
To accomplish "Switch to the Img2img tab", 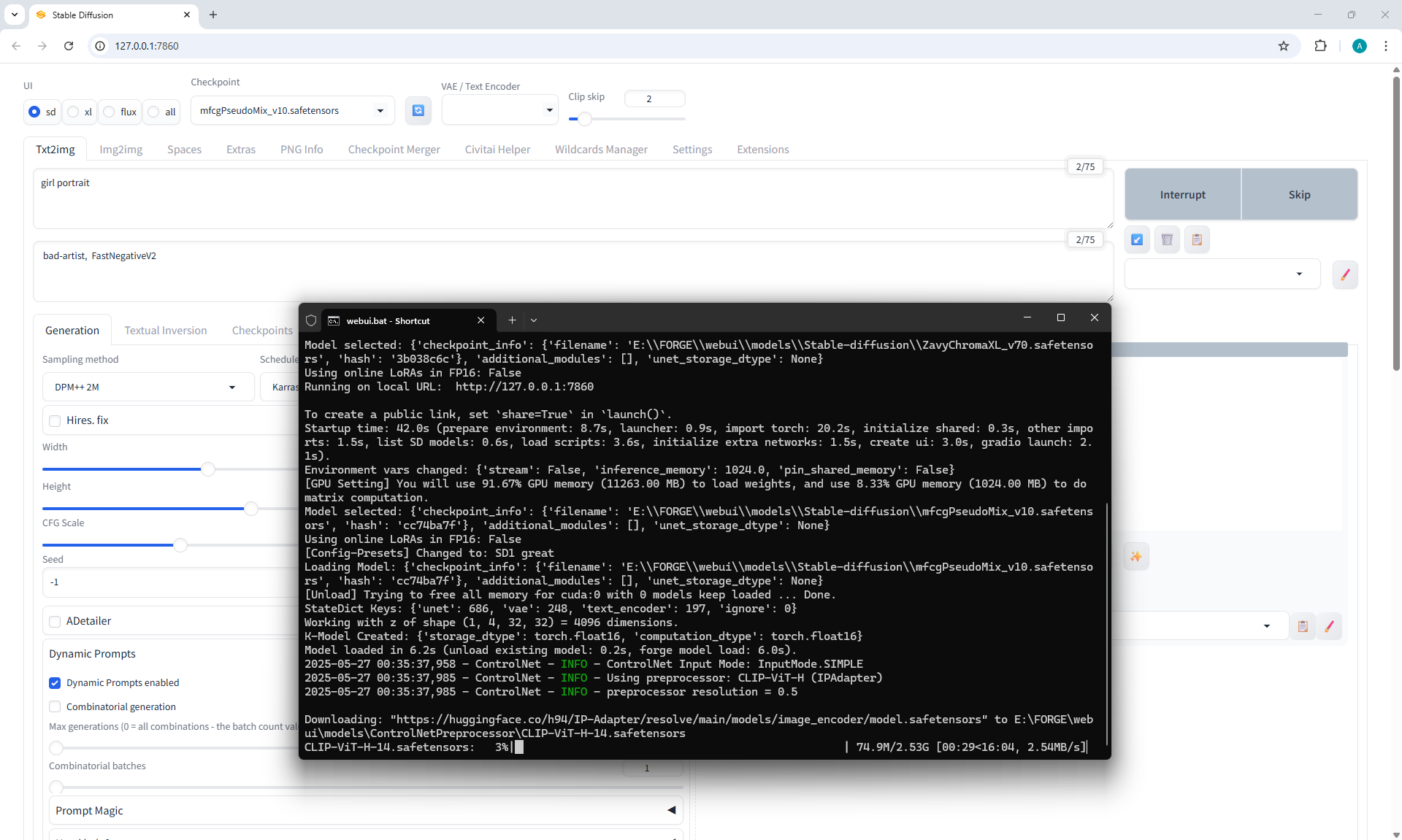I will point(120,150).
